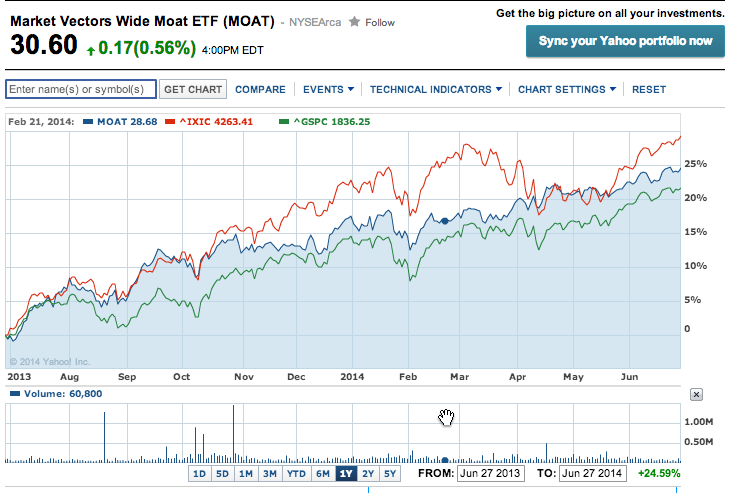Select the 2Y time range tab
Image resolution: width=732 pixels, height=493 pixels.
pos(368,474)
